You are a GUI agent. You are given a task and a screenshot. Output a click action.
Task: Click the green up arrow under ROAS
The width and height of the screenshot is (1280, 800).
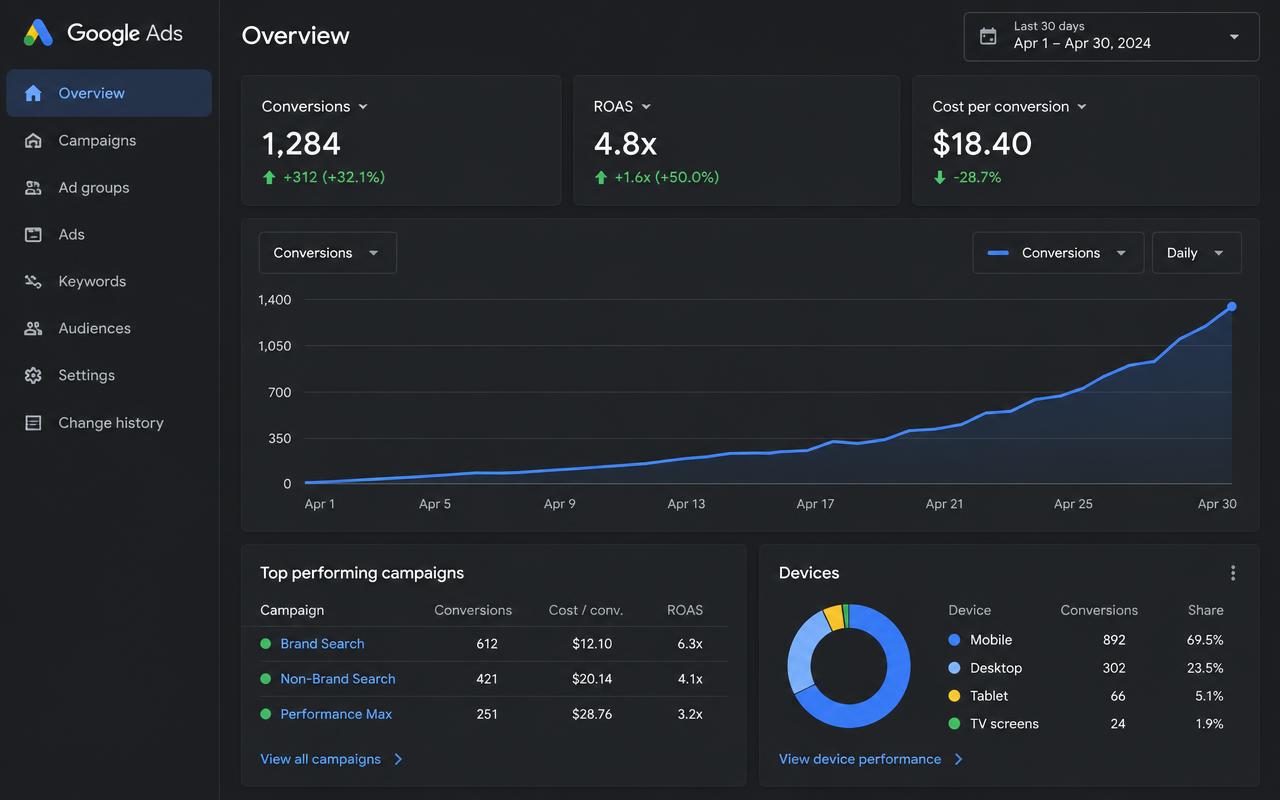(601, 177)
